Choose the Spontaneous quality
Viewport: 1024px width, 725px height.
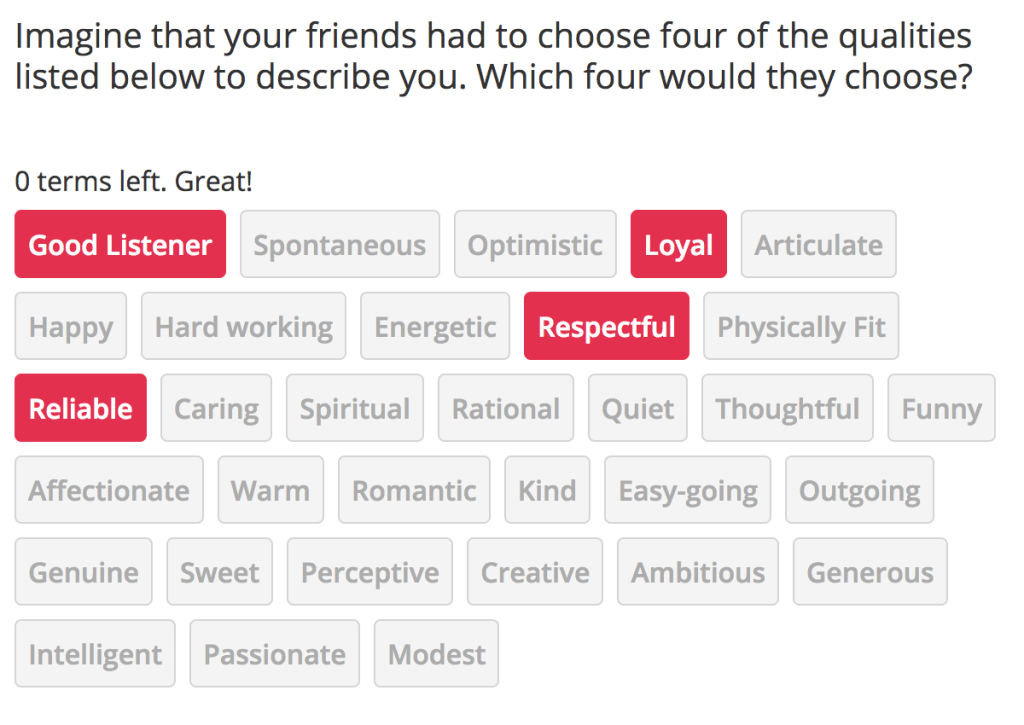339,245
